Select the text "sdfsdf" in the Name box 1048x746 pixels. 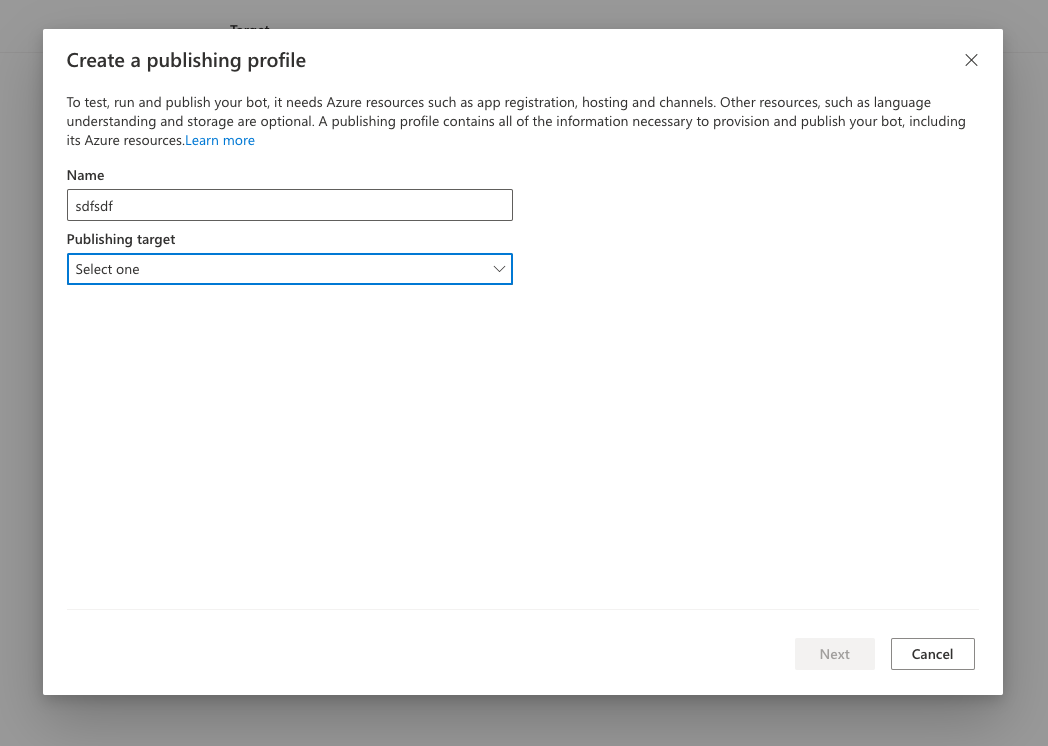point(93,205)
